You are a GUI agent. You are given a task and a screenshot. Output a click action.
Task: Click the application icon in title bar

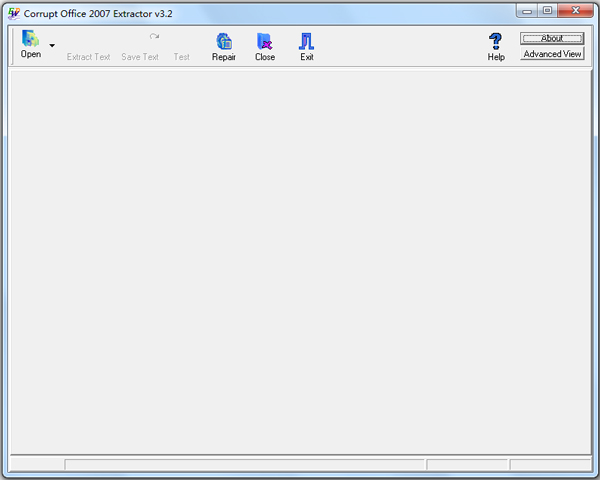pyautogui.click(x=14, y=13)
